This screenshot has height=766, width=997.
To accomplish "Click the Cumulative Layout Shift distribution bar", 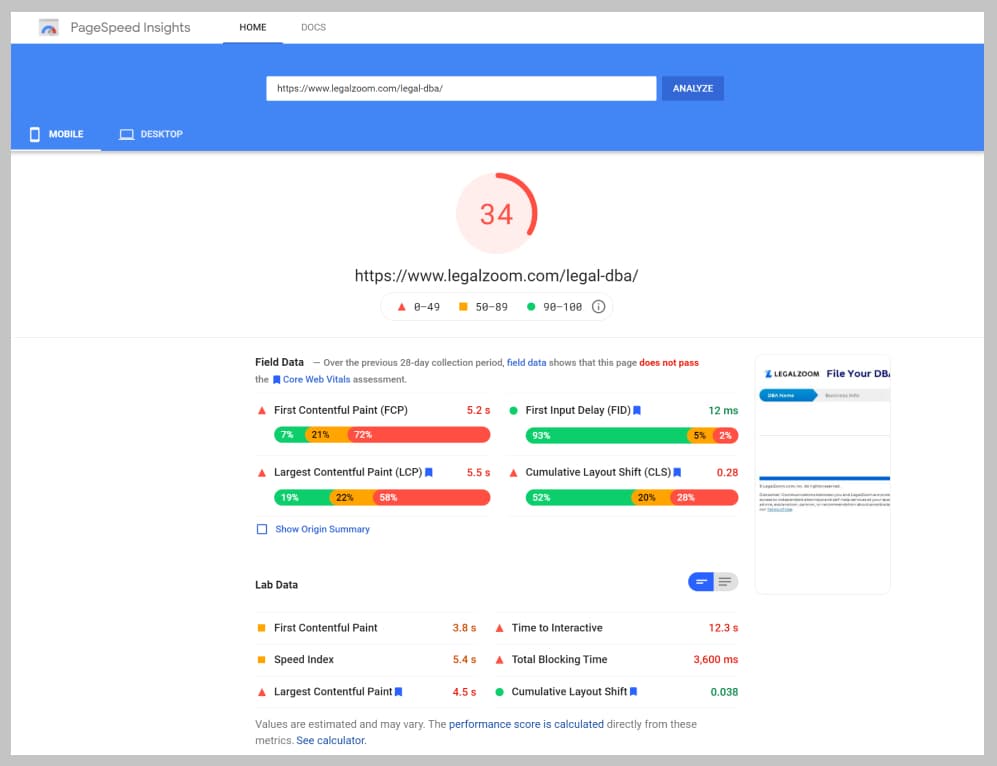I will coord(632,497).
